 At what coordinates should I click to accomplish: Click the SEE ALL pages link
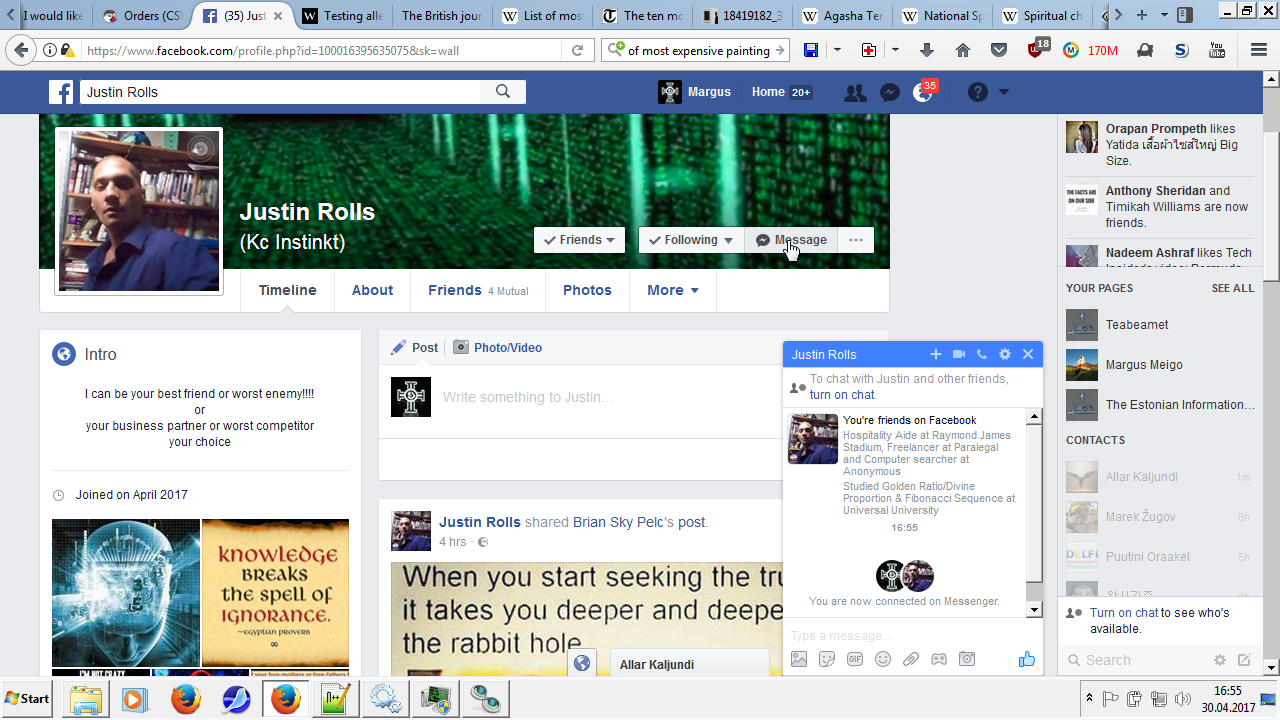pyautogui.click(x=1233, y=288)
